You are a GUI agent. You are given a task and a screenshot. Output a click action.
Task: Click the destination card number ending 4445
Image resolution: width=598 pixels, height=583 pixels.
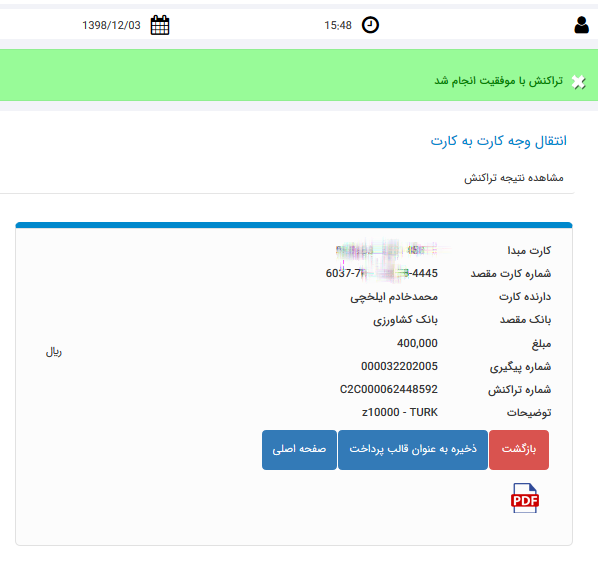[381, 273]
